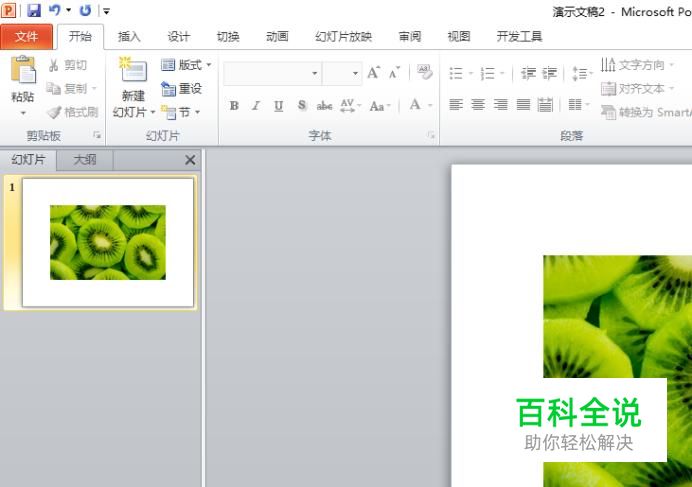Toggle align text left
The image size is (692, 487).
tap(456, 105)
